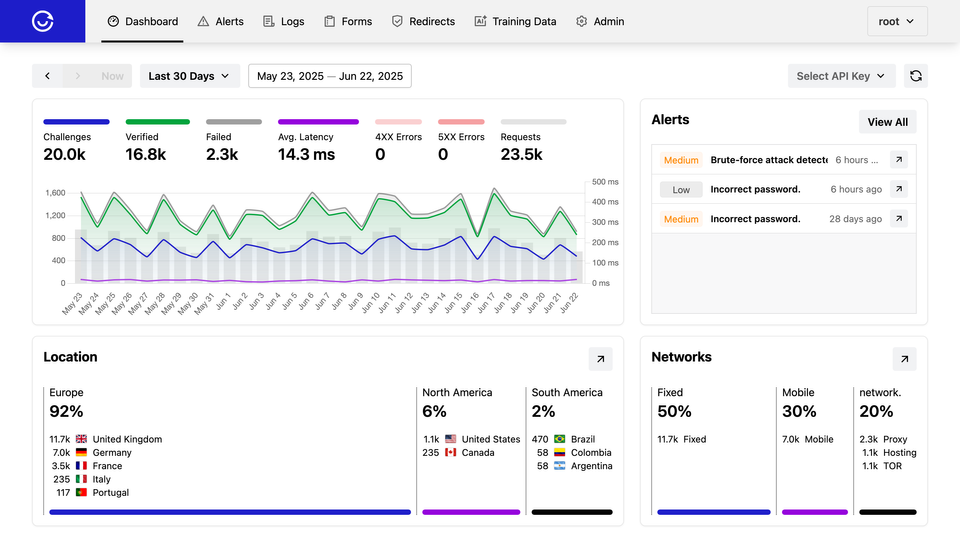The width and height of the screenshot is (960, 533).
Task: Click the refresh icon beside Select API Key
Action: pyautogui.click(x=915, y=76)
